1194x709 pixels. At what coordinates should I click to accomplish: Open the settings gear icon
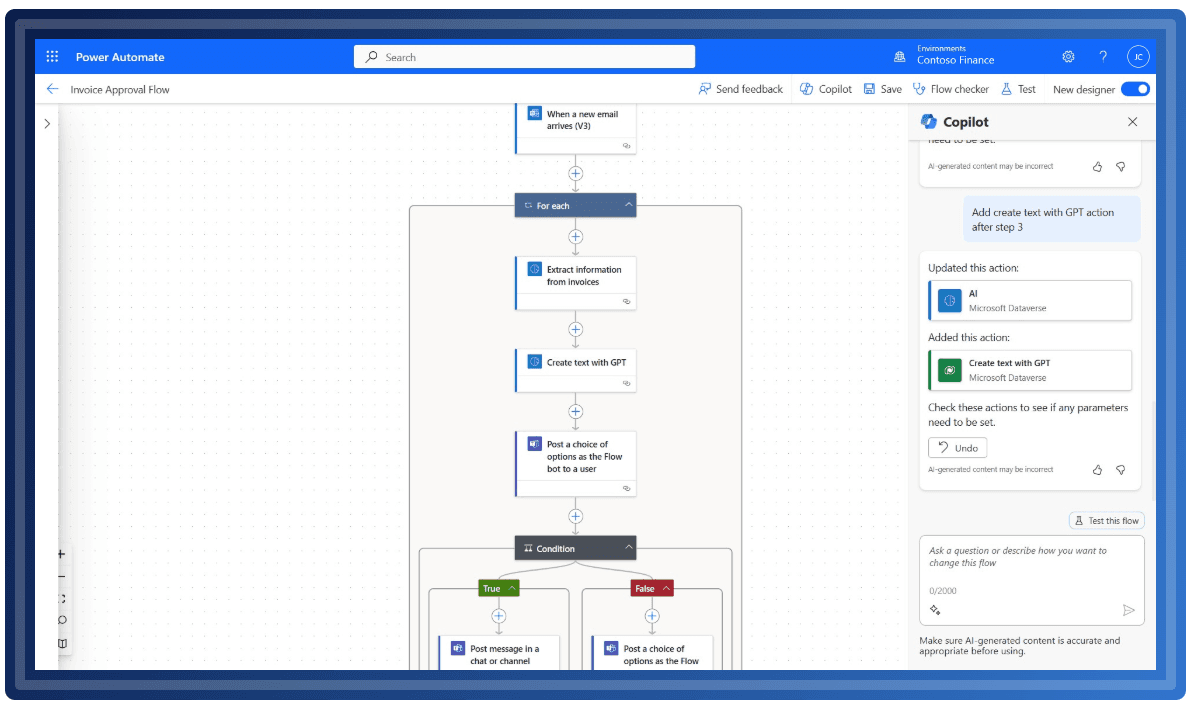pyautogui.click(x=1068, y=56)
